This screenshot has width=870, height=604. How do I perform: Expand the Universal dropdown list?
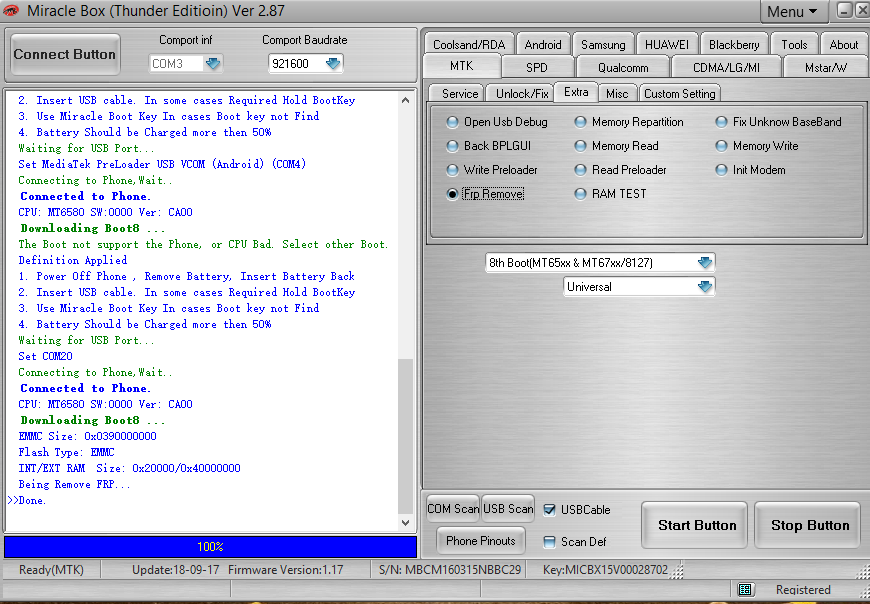[x=705, y=287]
